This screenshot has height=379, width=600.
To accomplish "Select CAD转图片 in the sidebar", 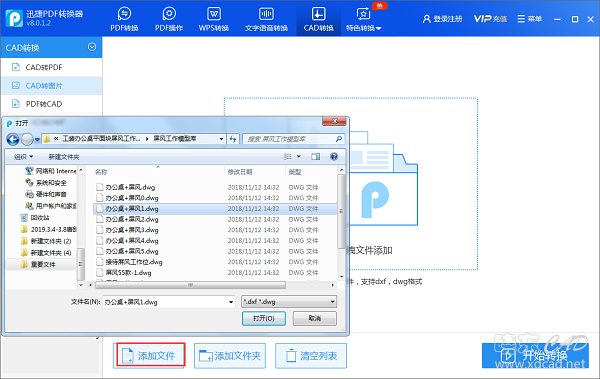I will pyautogui.click(x=52, y=86).
